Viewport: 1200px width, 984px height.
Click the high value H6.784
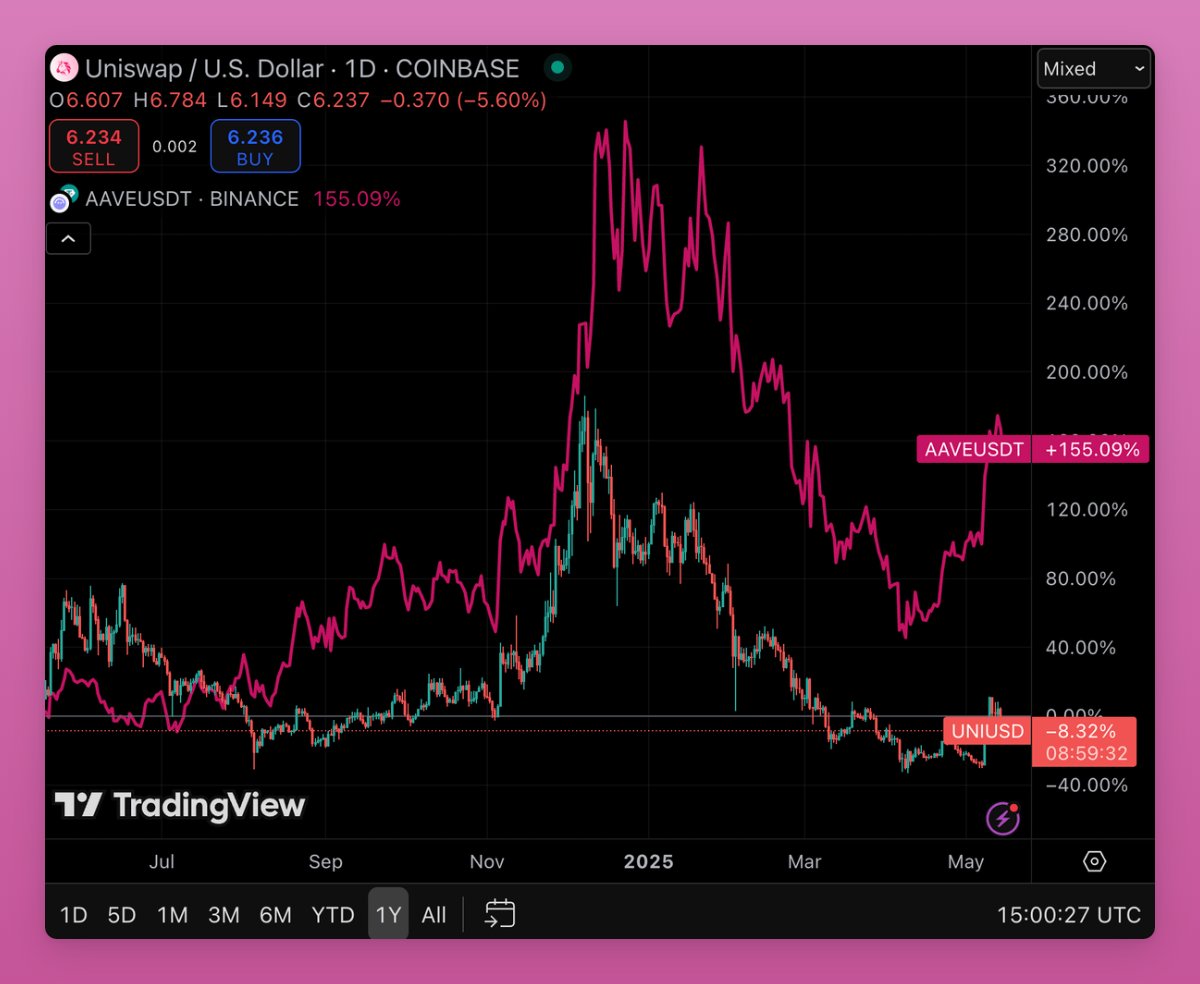(x=171, y=100)
